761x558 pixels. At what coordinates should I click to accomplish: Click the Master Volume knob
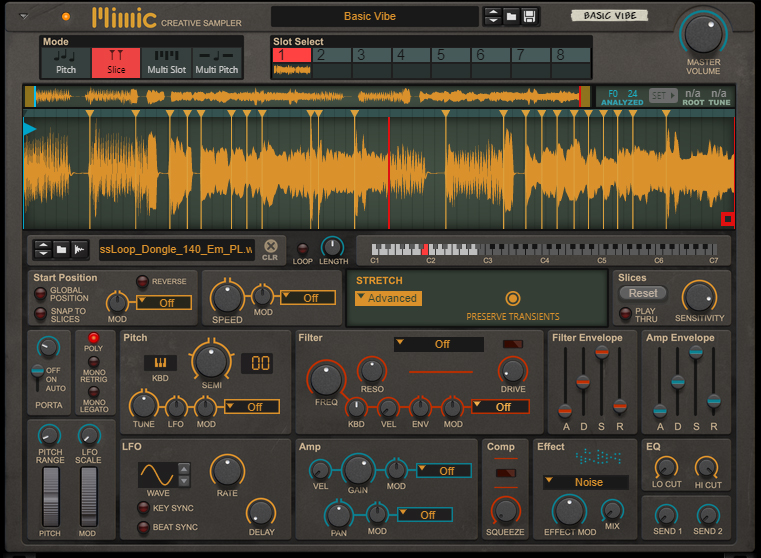point(703,32)
